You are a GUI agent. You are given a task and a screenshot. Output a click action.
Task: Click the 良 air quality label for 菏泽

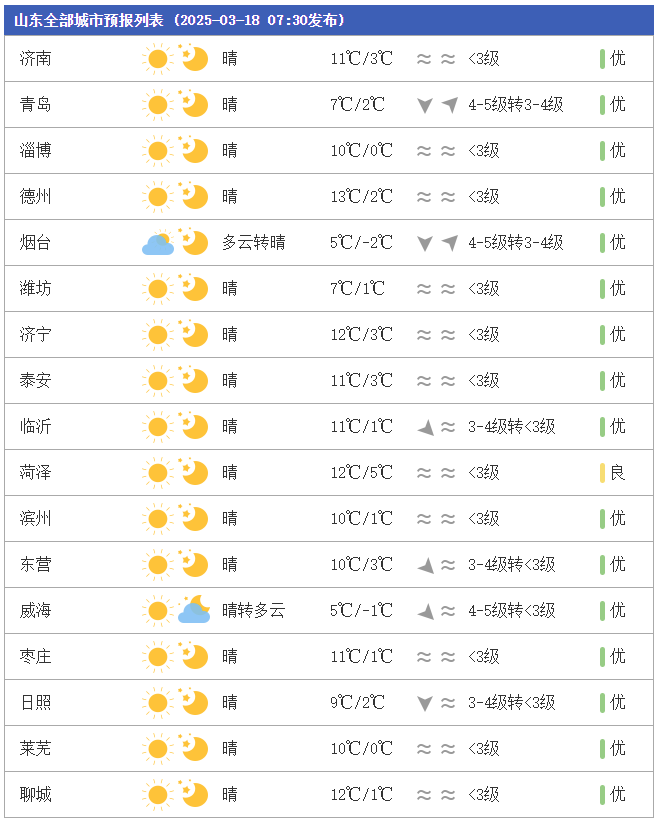(618, 473)
